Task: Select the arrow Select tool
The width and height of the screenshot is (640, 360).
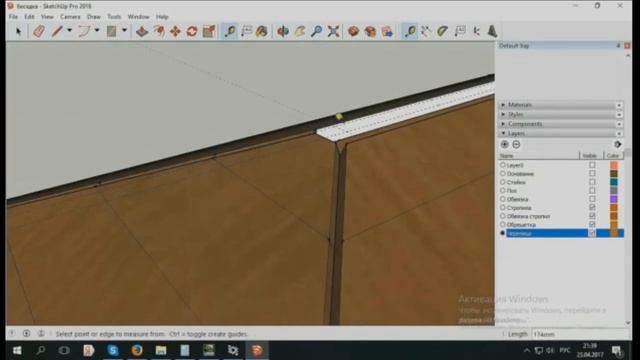Action: [18, 31]
